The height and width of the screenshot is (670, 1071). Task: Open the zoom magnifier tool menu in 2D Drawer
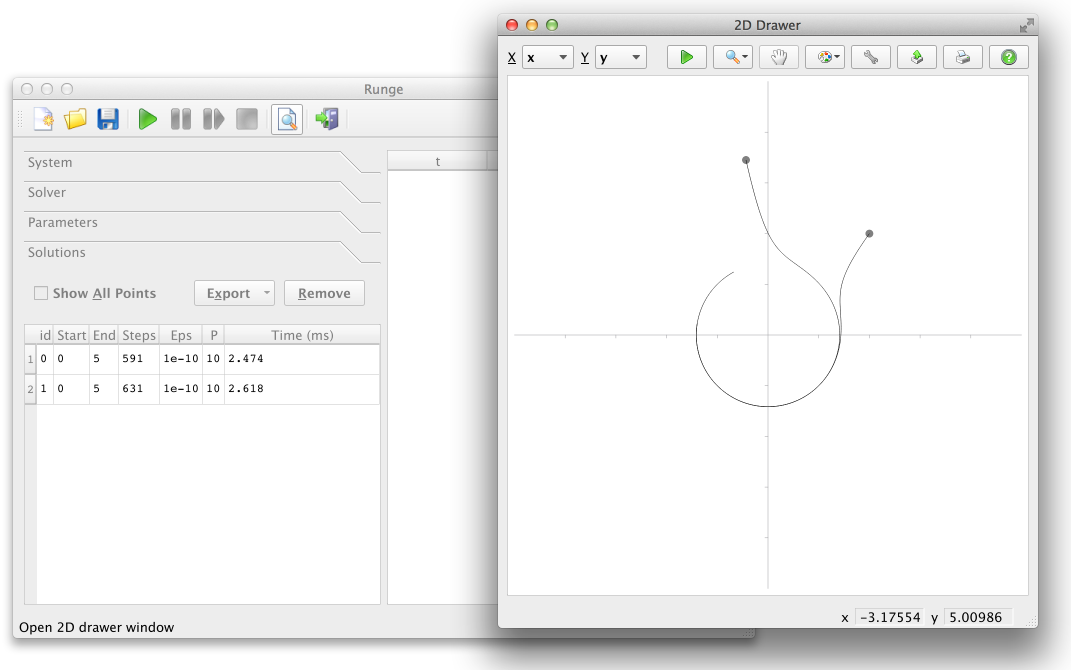[733, 57]
